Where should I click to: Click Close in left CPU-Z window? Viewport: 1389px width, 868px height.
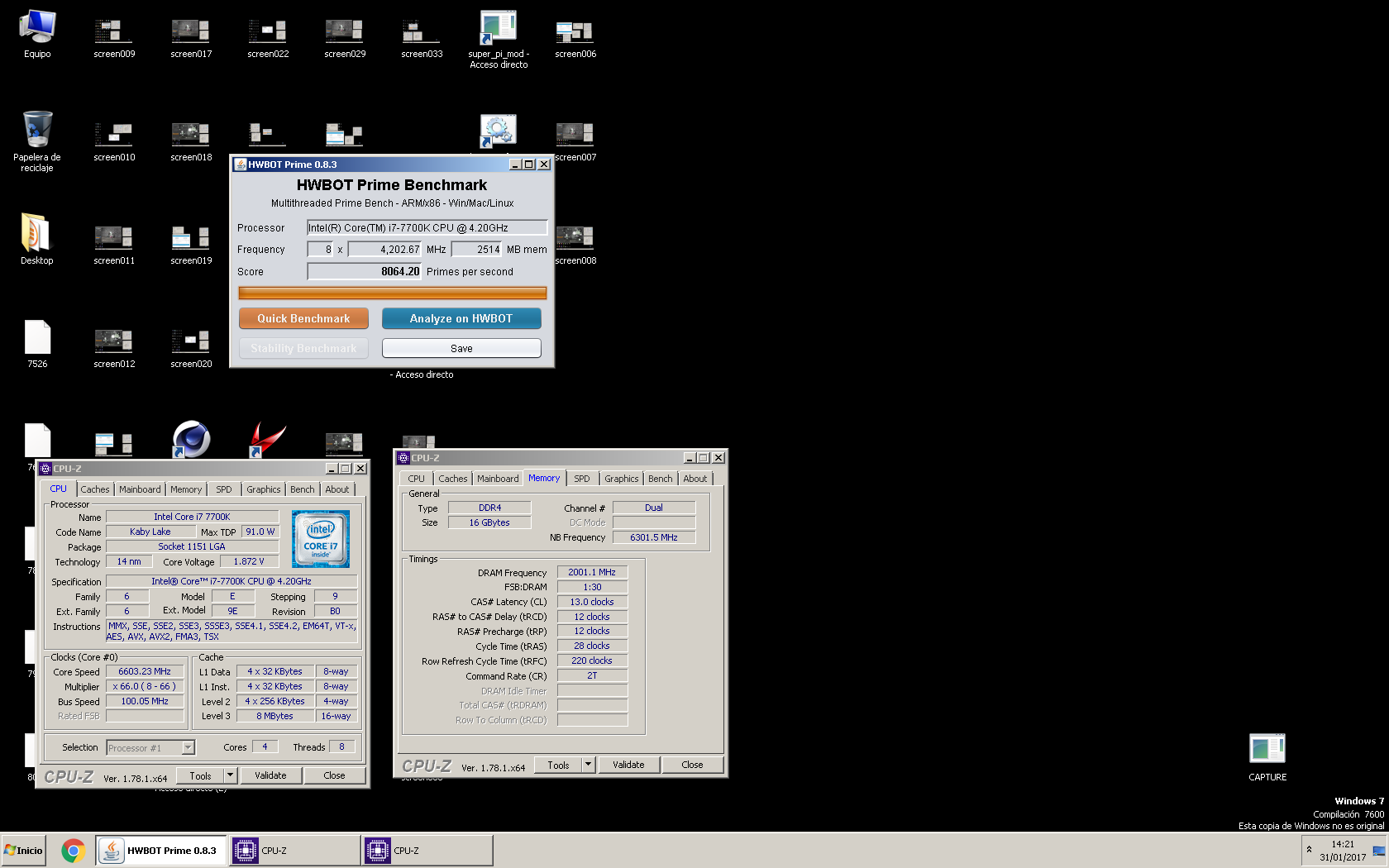[x=334, y=775]
